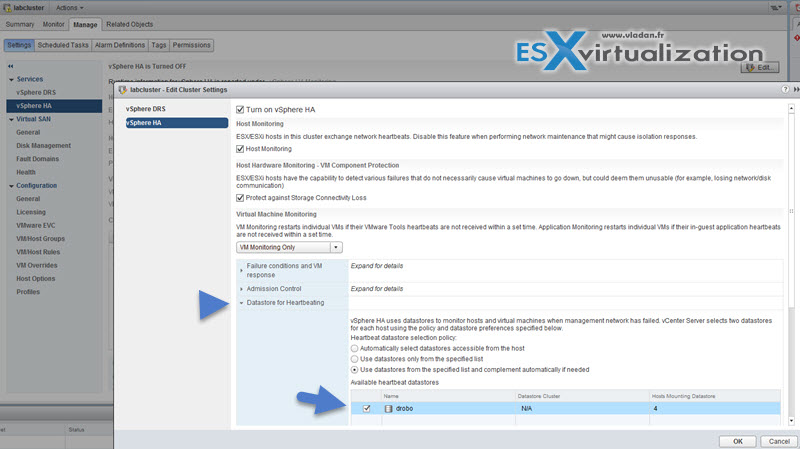Image resolution: width=800 pixels, height=449 pixels.
Task: Open the Alarm Definitions sub-tab
Action: [x=120, y=45]
